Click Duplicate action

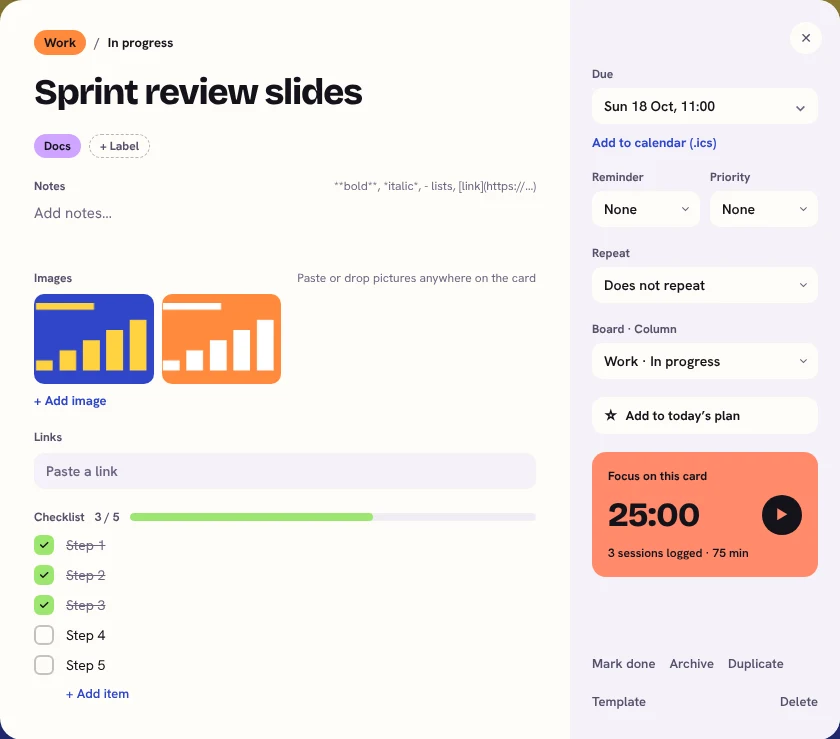coord(755,663)
